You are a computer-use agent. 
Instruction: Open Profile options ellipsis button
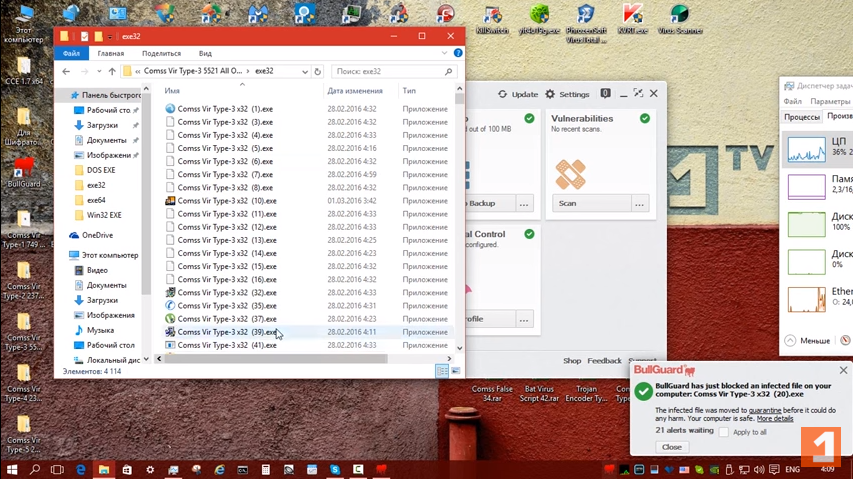(x=523, y=319)
